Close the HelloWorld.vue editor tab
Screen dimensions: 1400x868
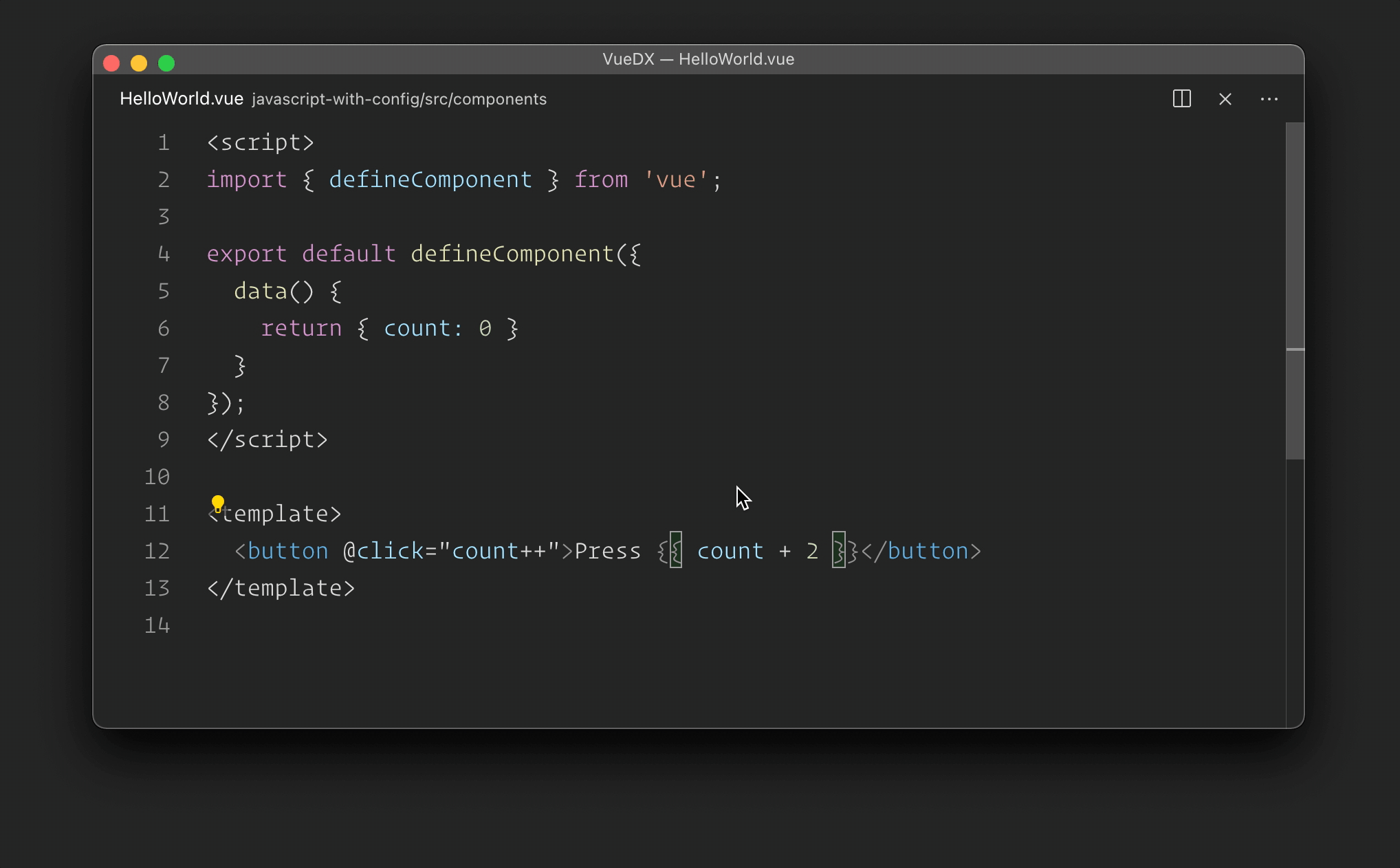tap(1225, 99)
